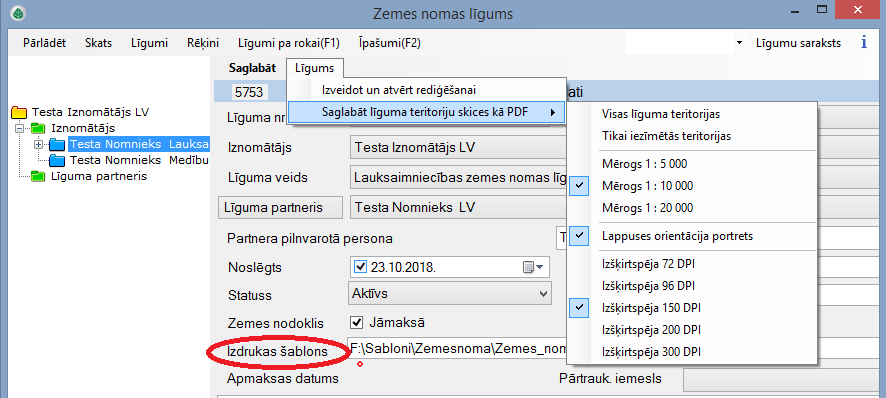Toggle the Jāmaksā land tax checkbox

point(357,322)
